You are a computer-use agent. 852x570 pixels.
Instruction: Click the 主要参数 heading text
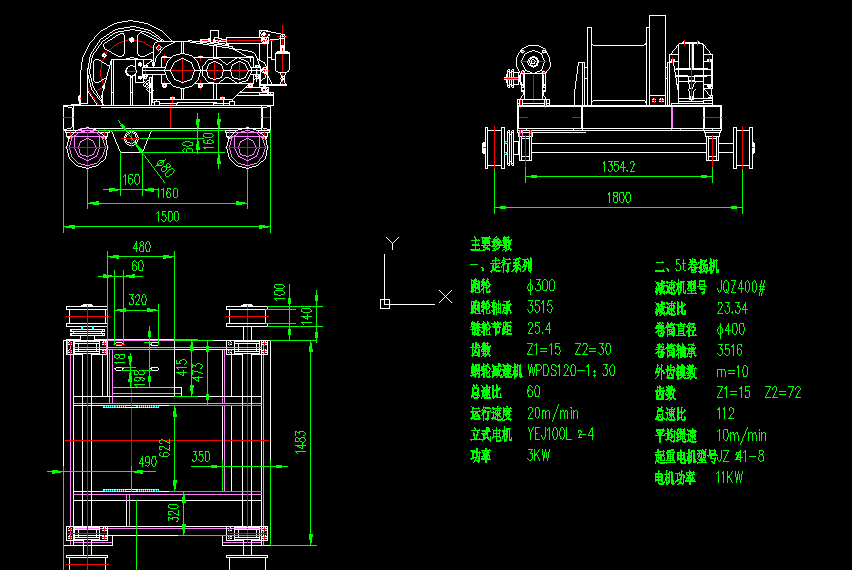click(x=491, y=245)
